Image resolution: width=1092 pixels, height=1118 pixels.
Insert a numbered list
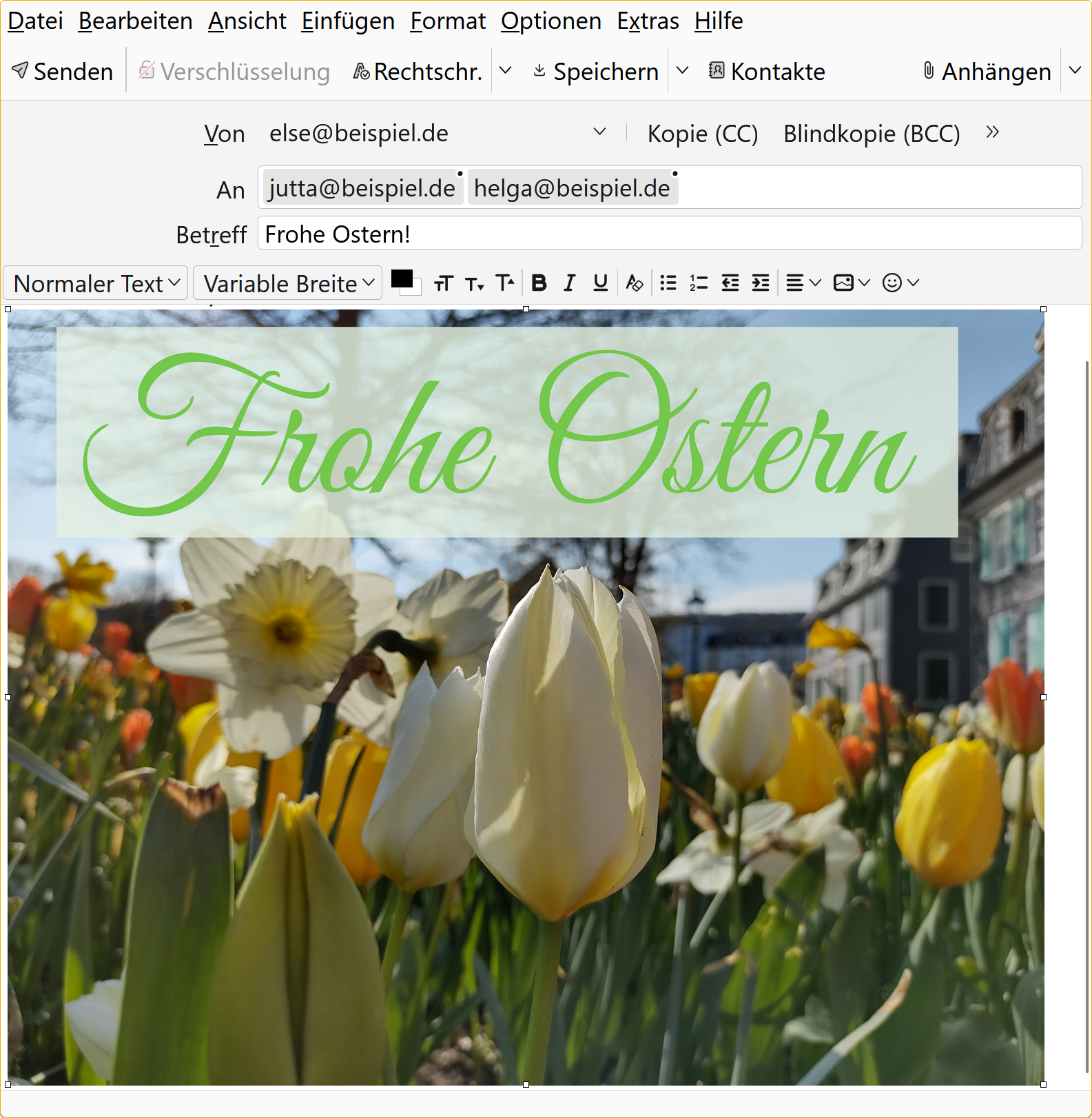click(x=699, y=283)
